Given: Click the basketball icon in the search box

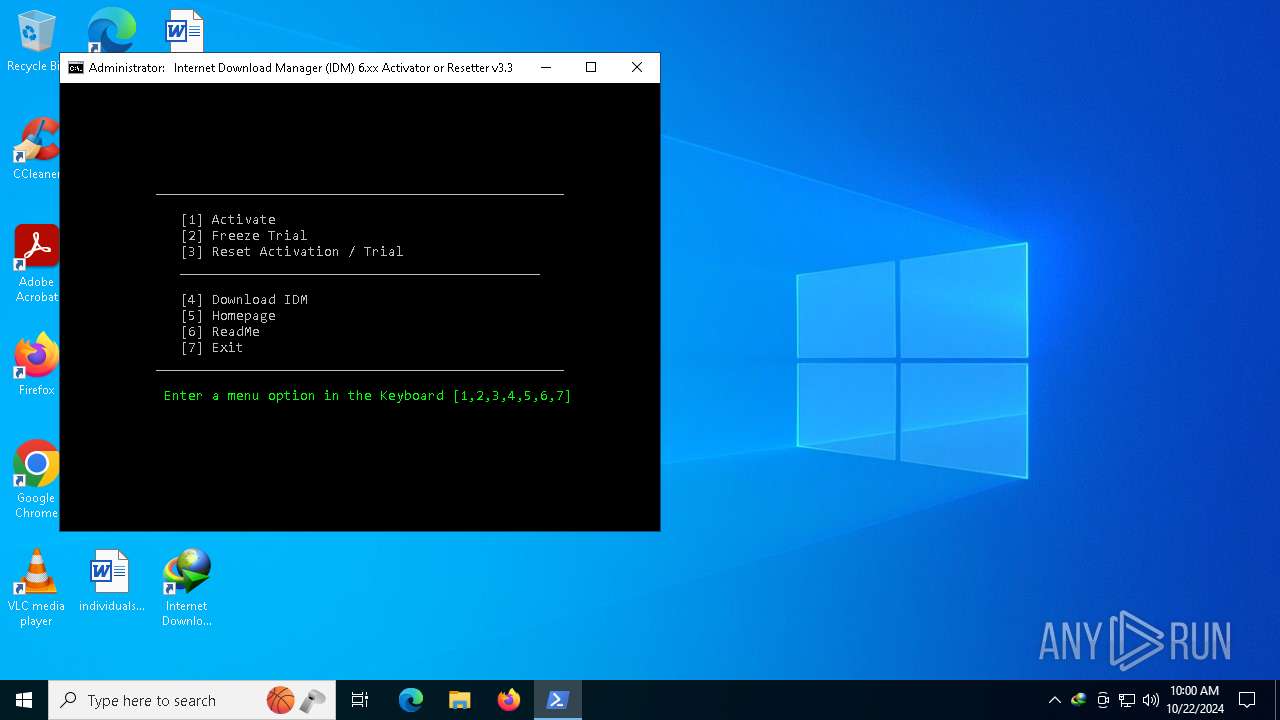Looking at the screenshot, I should pos(281,700).
